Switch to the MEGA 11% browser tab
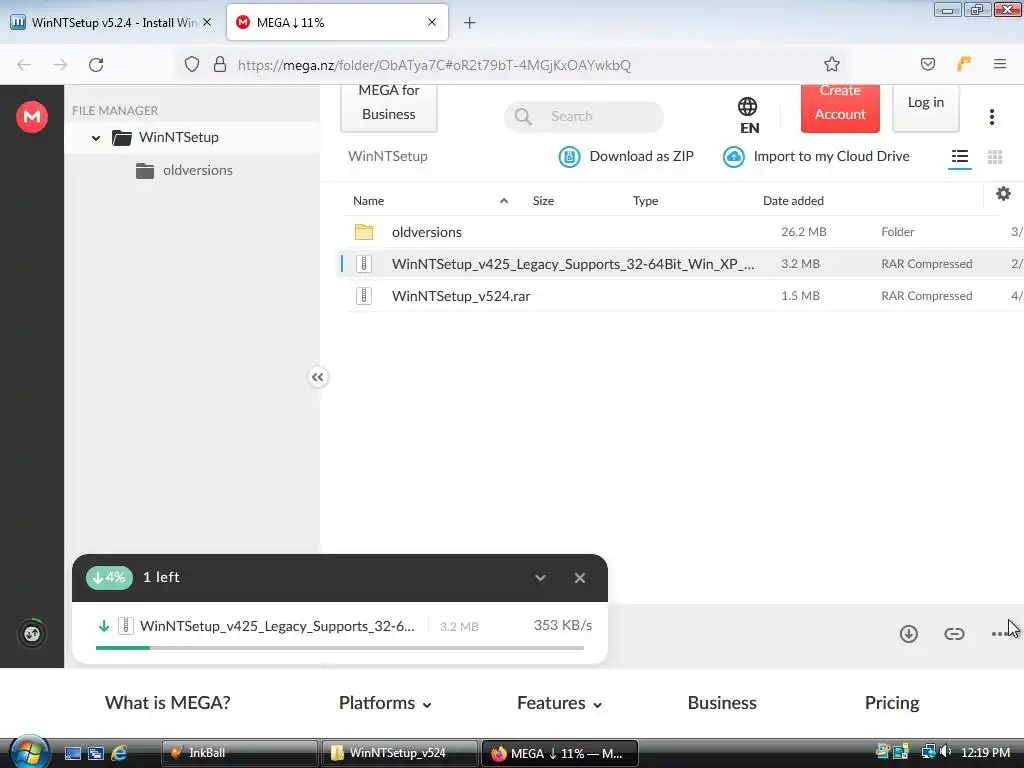 pos(337,23)
